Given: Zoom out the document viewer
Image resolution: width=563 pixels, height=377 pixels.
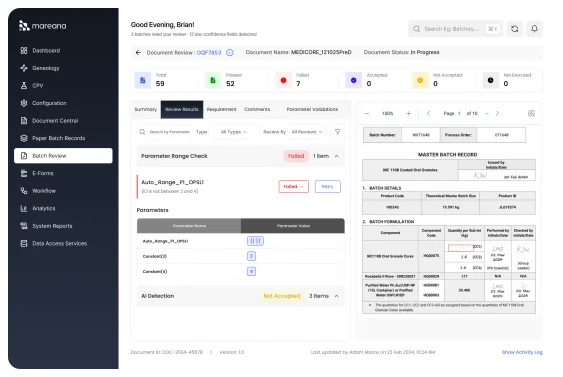Looking at the screenshot, I should [367, 113].
